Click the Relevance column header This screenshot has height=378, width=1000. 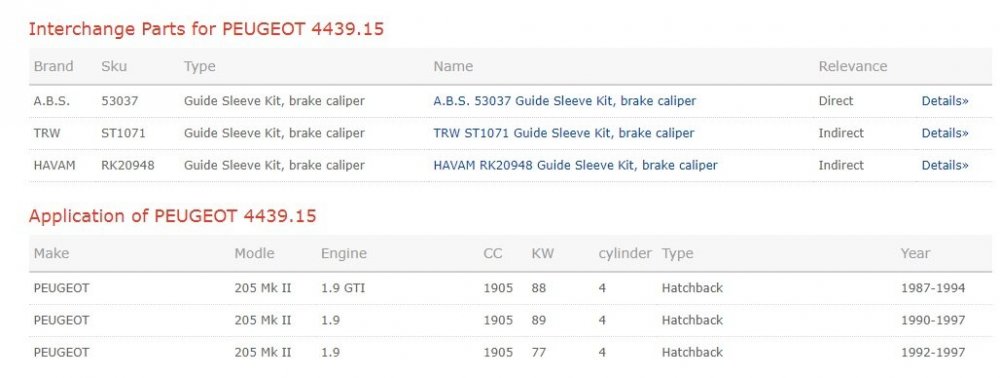[853, 66]
